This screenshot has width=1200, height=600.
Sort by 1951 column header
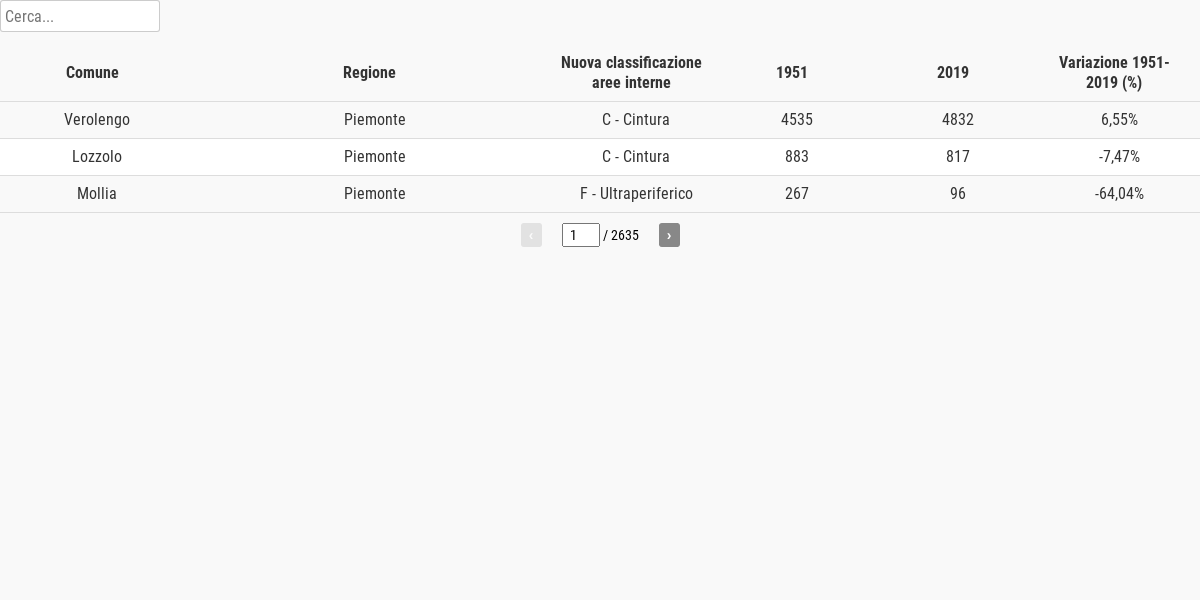tap(792, 72)
